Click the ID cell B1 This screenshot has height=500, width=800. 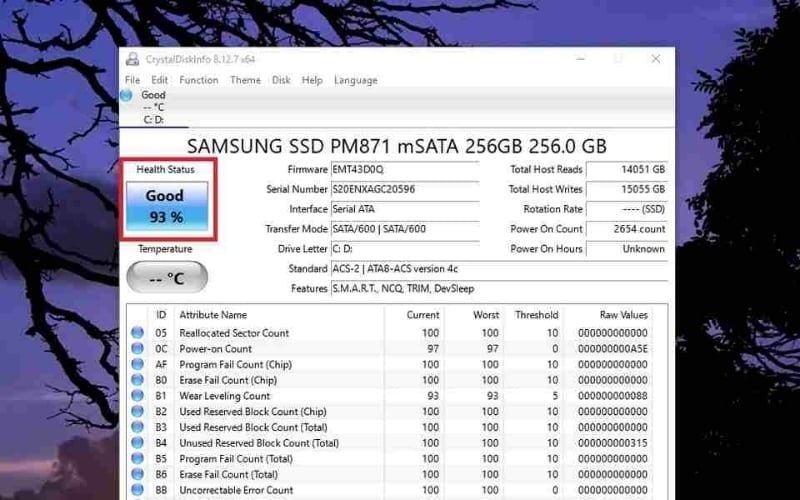click(161, 396)
